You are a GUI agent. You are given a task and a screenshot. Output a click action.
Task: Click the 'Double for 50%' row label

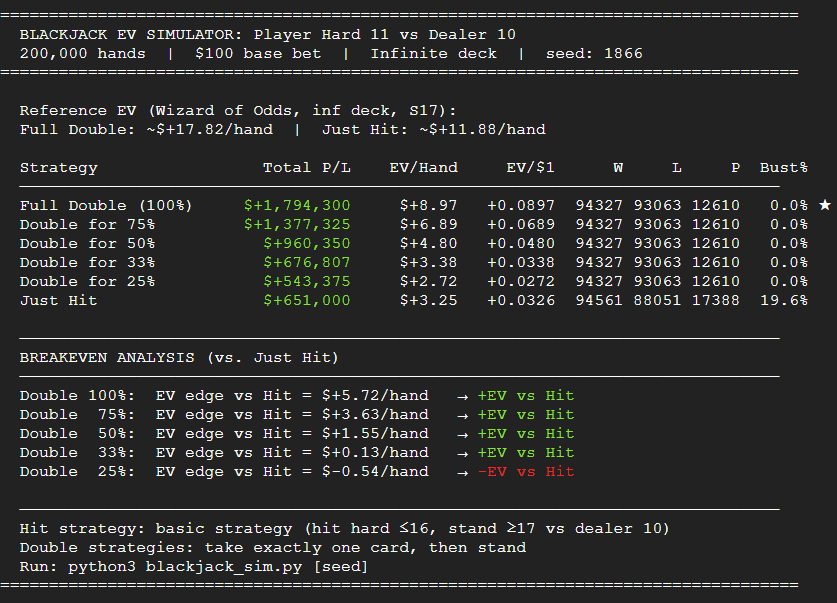click(x=87, y=244)
